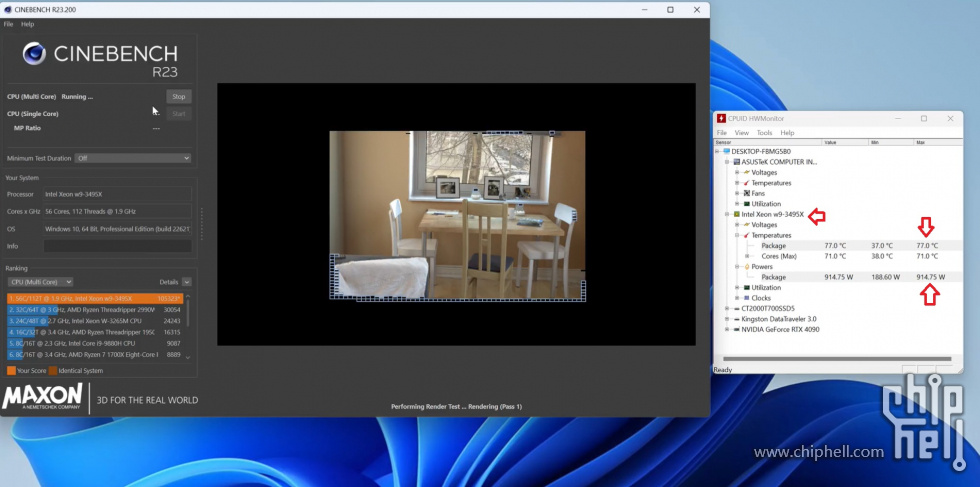
Task: Select ranking entry 1 Intel Xeon w9-3495X
Action: (x=94, y=298)
